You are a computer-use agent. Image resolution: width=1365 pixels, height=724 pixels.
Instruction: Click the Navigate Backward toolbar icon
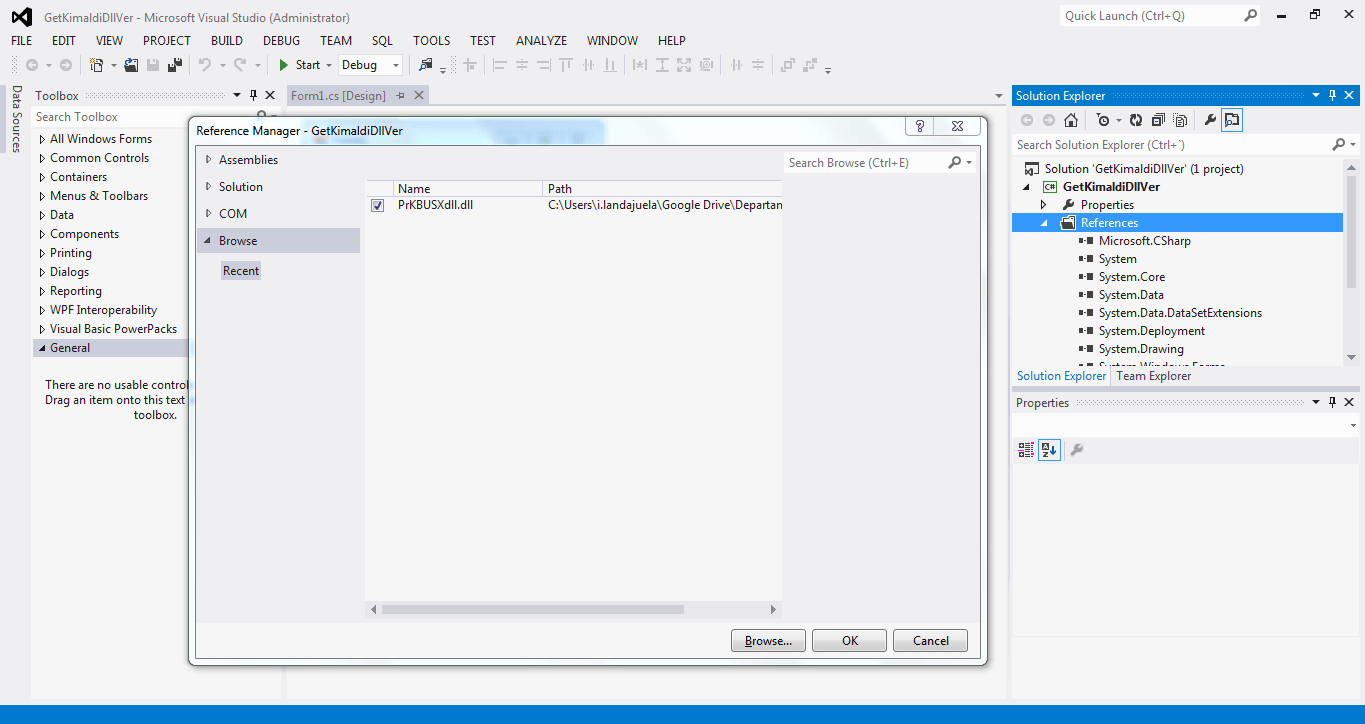32,65
